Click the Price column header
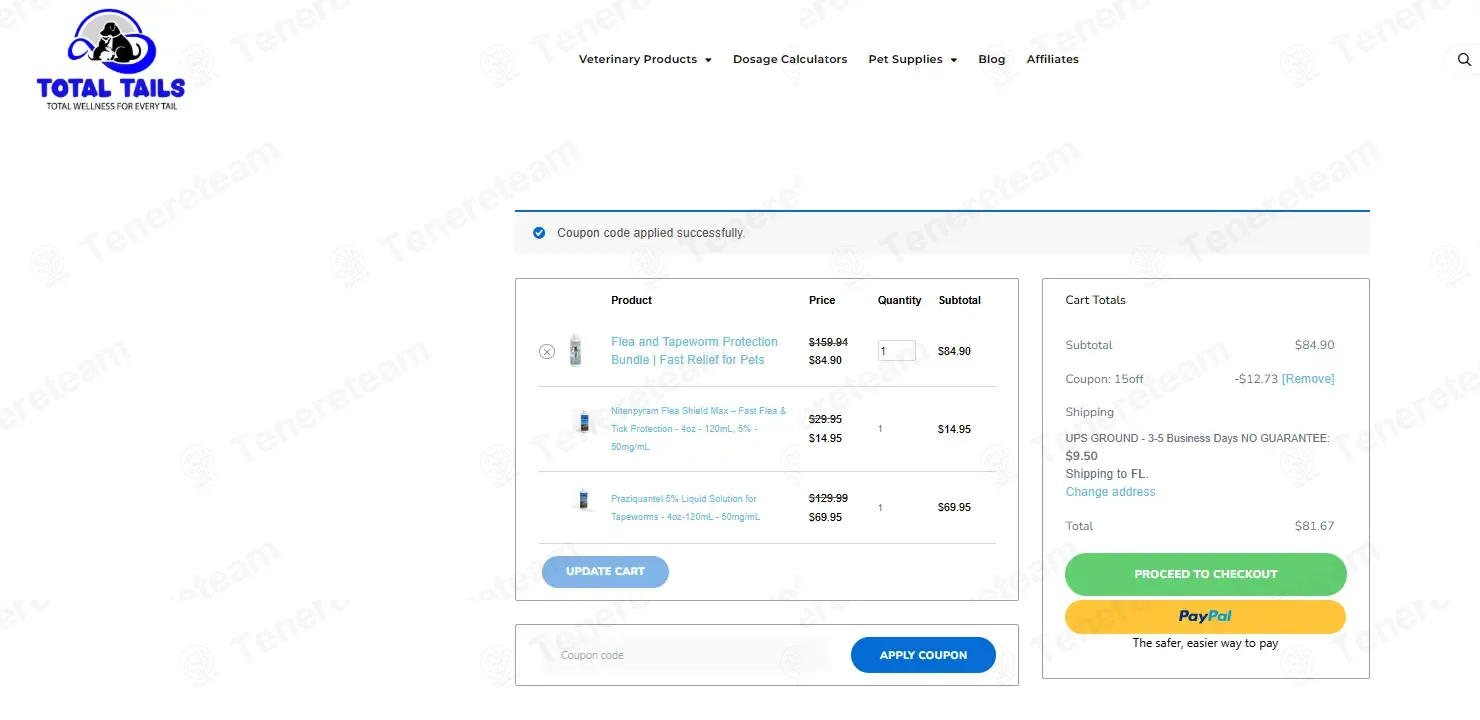Viewport: 1480px width, 720px height. [x=822, y=300]
